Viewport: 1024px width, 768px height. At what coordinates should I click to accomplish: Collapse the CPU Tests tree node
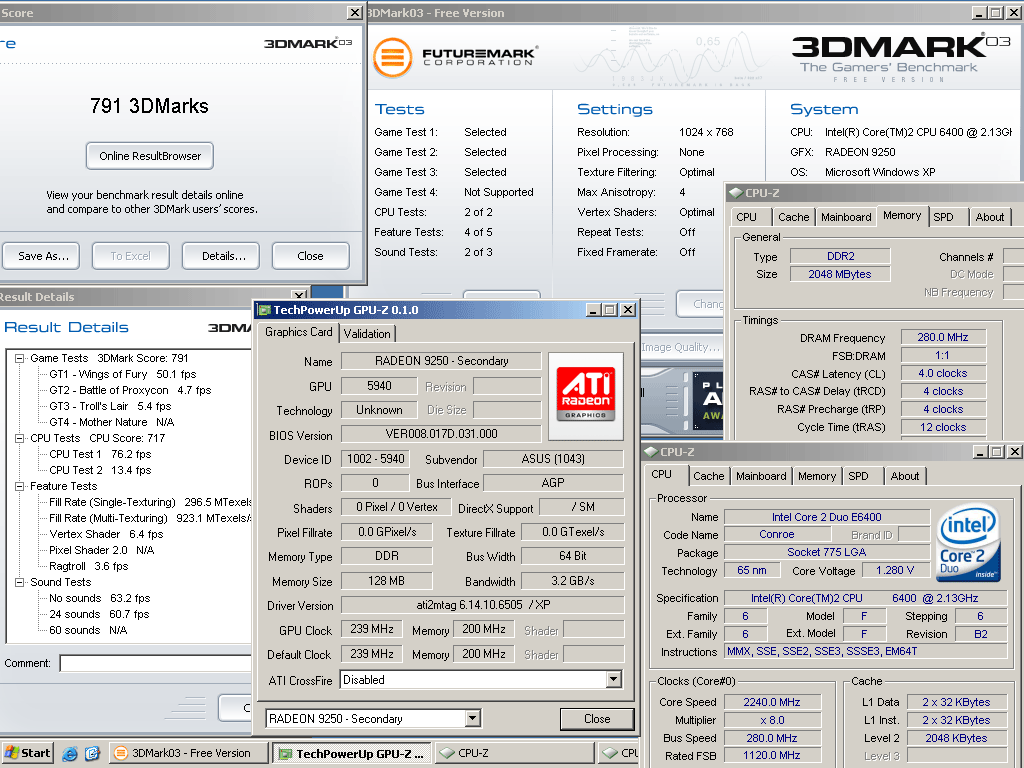pos(20,438)
